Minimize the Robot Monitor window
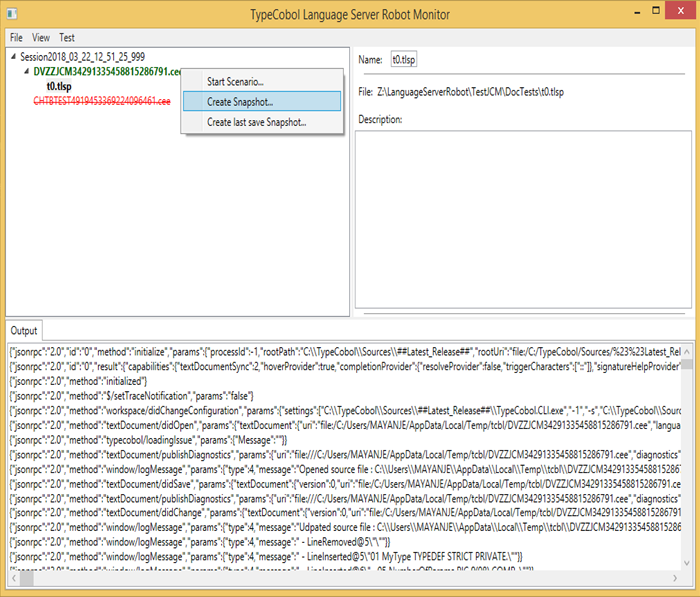This screenshot has width=700, height=597. (637, 12)
